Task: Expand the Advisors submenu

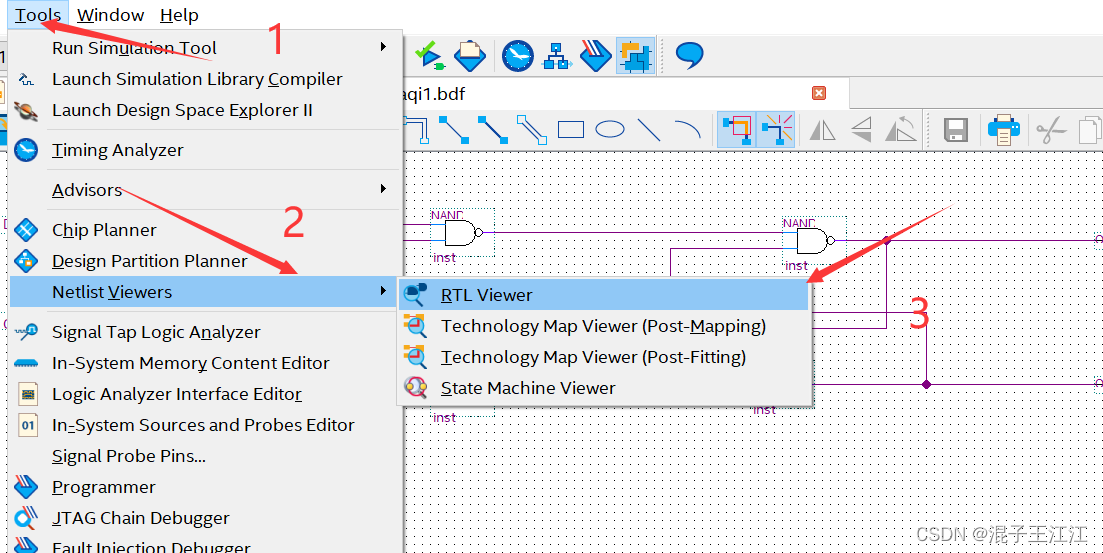Action: [x=205, y=190]
